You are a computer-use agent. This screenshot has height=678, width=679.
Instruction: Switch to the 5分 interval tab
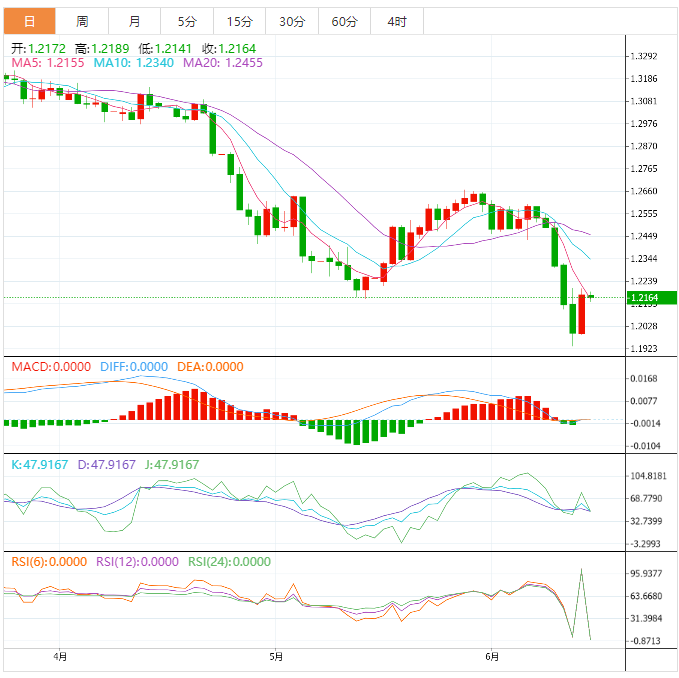187,21
